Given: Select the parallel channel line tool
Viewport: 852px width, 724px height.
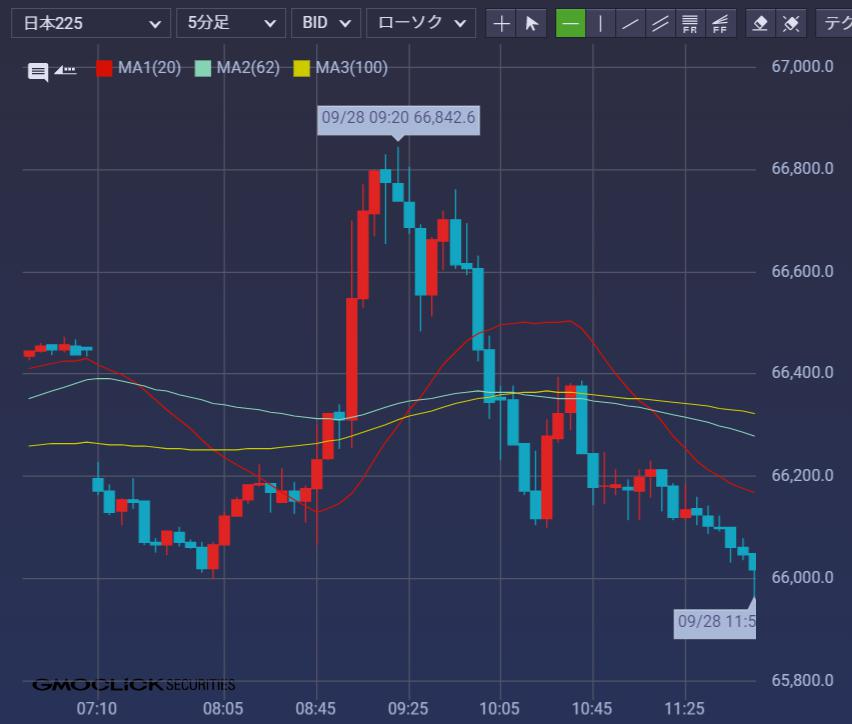Looking at the screenshot, I should 660,23.
